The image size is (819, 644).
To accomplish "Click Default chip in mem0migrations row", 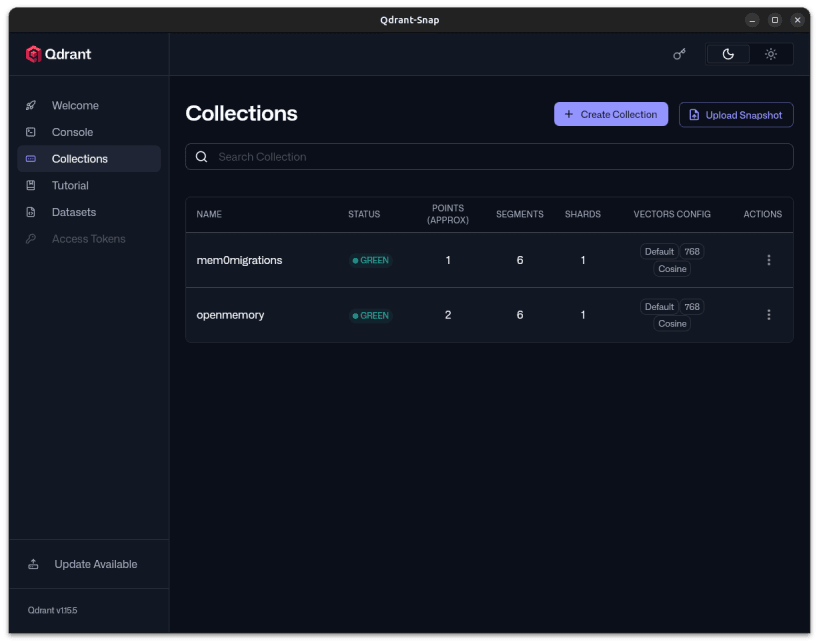I will [x=659, y=252].
